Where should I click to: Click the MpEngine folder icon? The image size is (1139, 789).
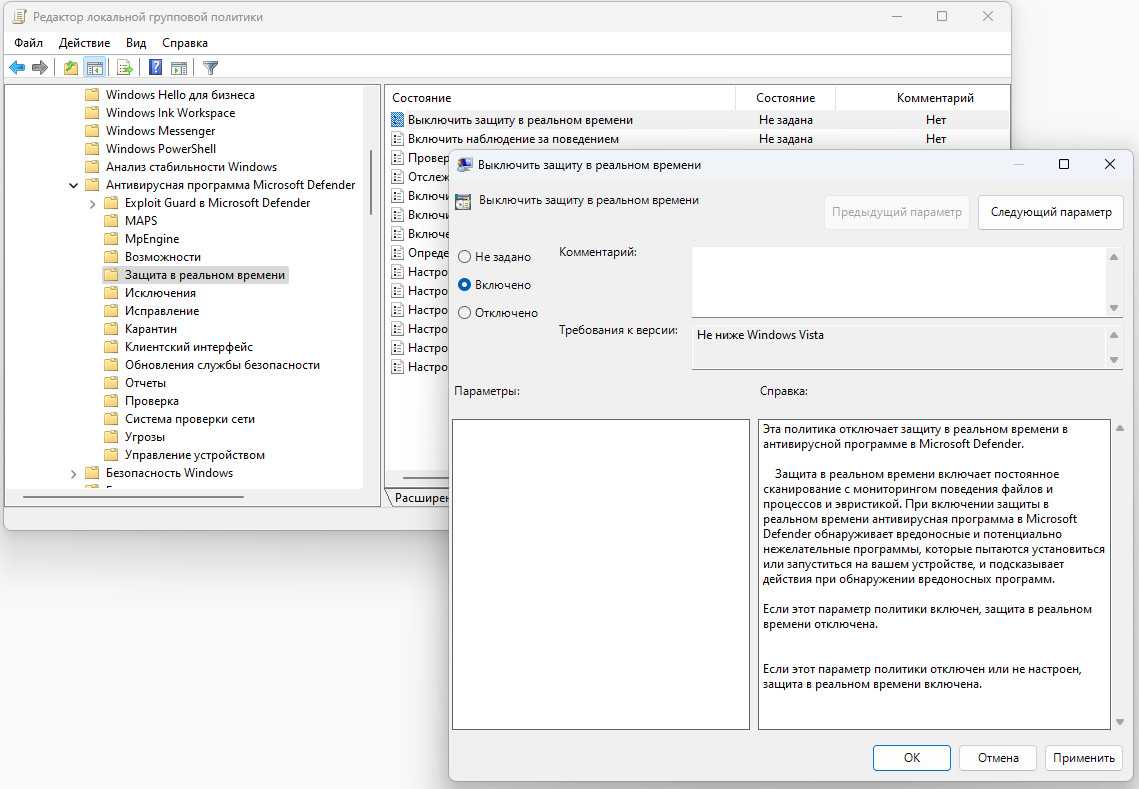pyautogui.click(x=111, y=238)
